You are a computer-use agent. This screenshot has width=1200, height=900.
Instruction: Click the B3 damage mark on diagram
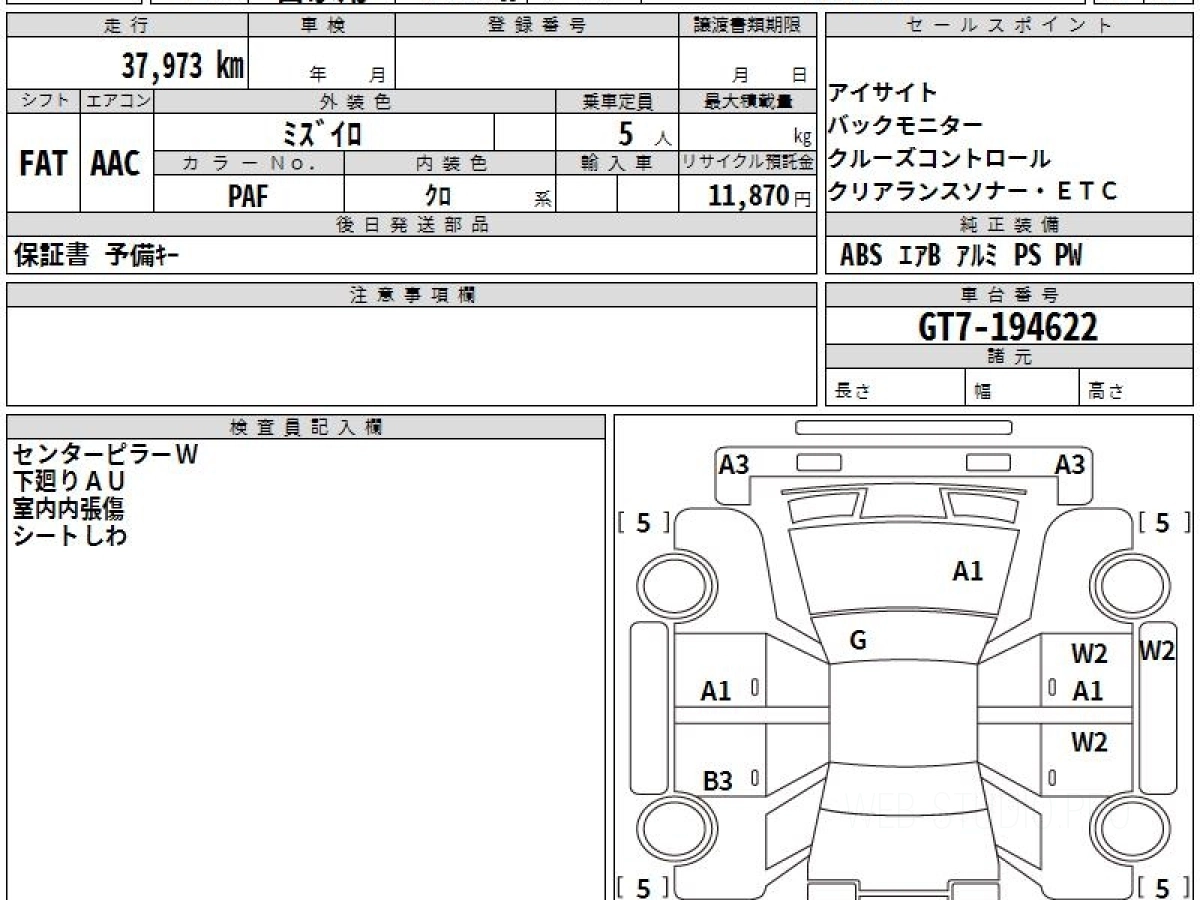point(717,782)
